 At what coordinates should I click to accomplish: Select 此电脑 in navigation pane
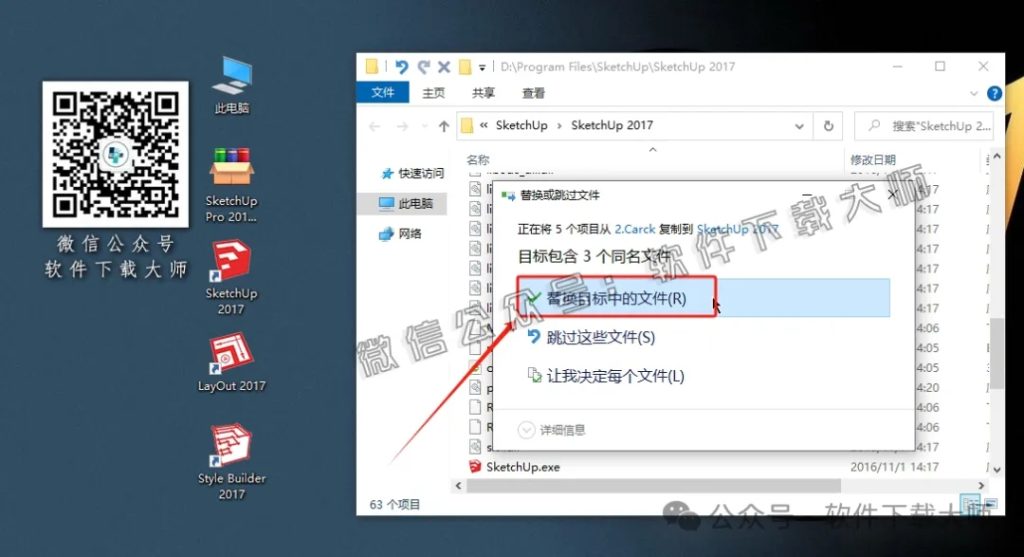point(406,204)
